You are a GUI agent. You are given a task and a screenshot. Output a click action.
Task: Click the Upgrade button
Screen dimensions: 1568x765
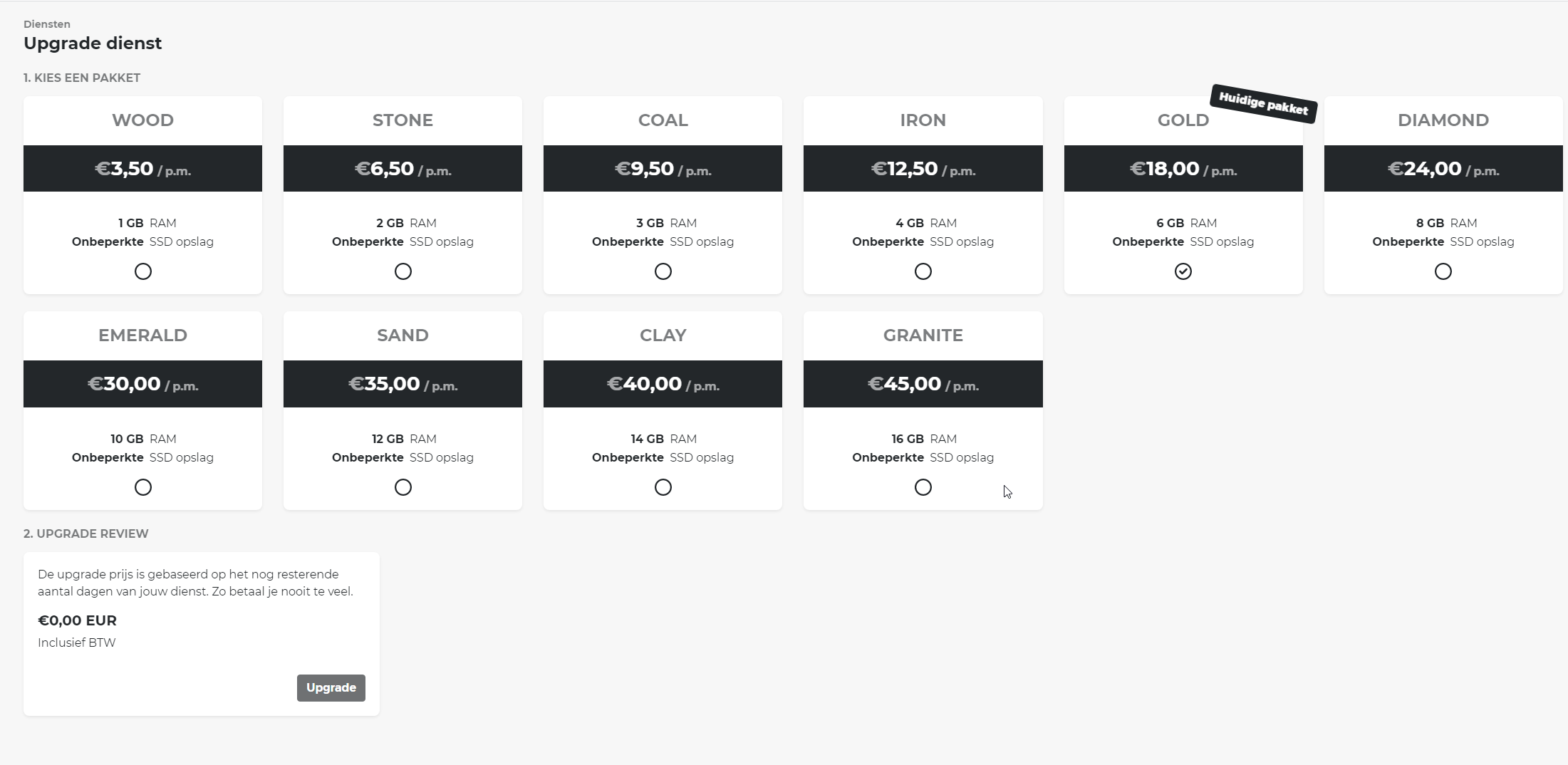pyautogui.click(x=331, y=687)
